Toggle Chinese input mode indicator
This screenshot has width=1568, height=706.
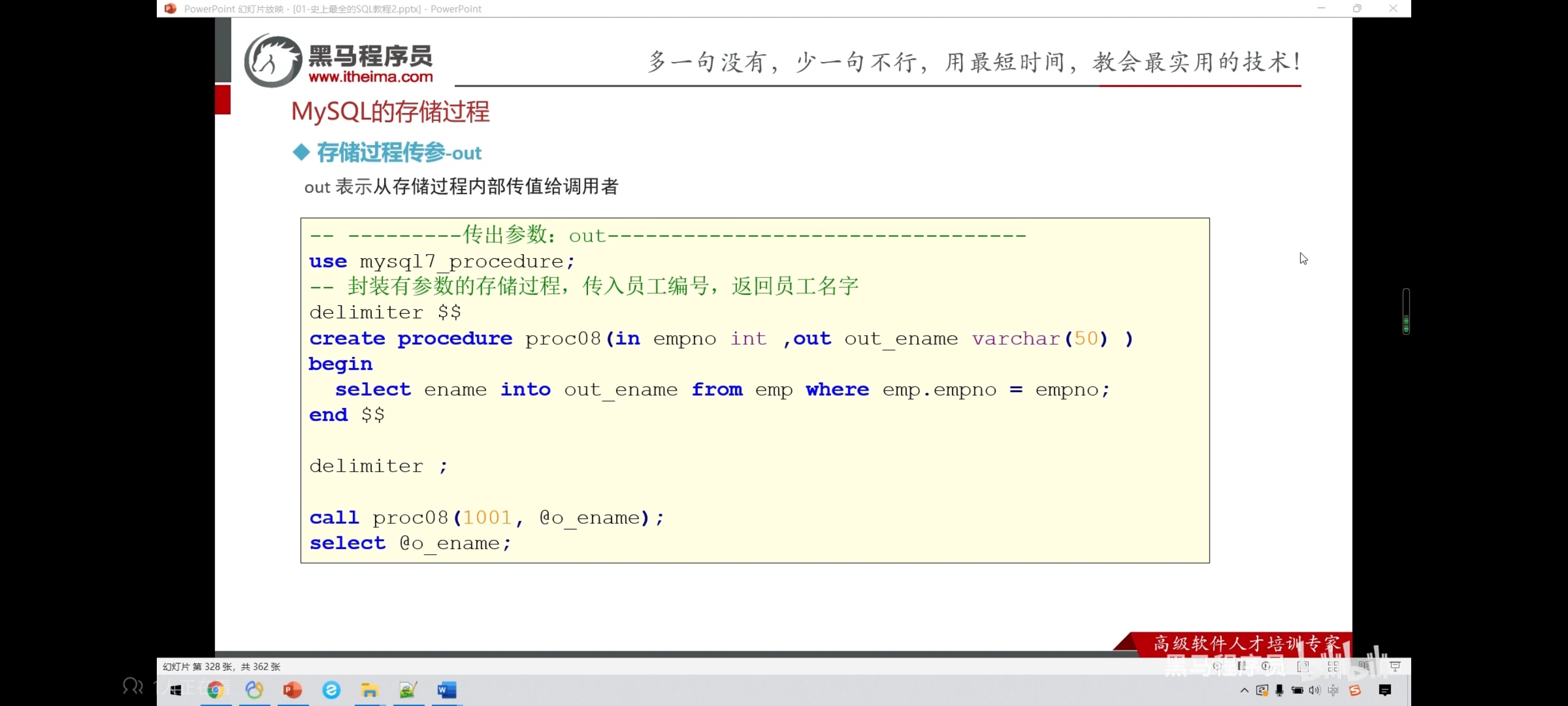(x=1333, y=690)
